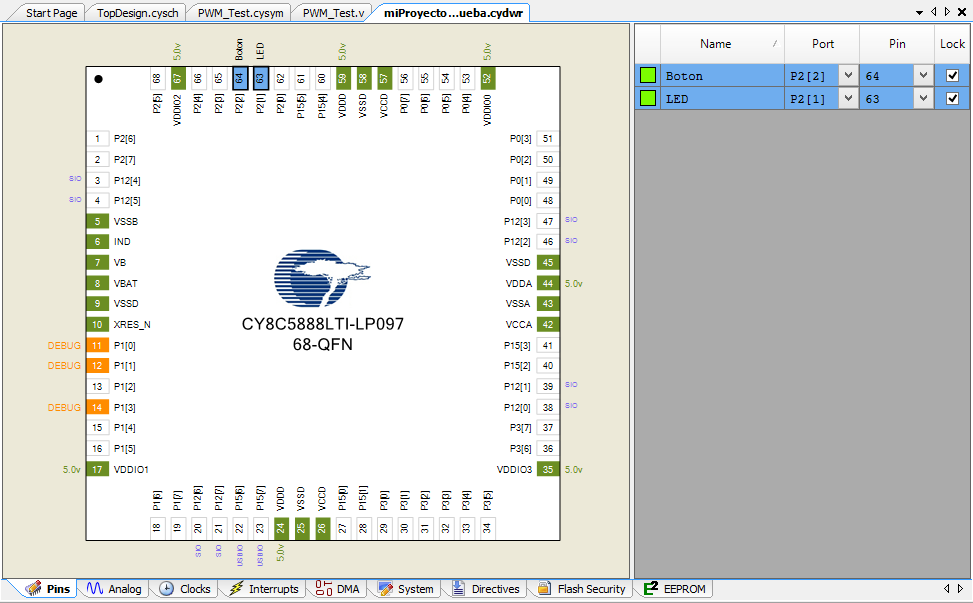Screen dimensions: 973x603
Task: Toggle the Lock checkbox for LED
Action: click(952, 98)
